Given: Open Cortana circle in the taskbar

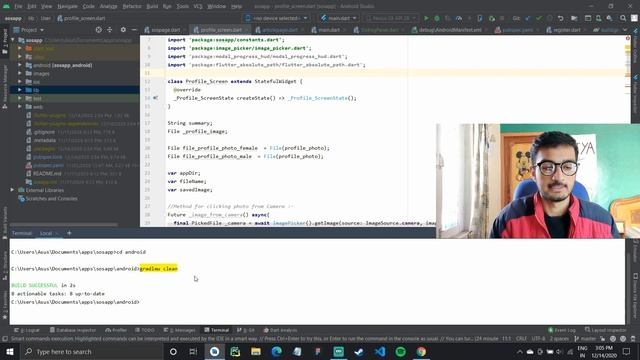Looking at the screenshot, I should 173,351.
